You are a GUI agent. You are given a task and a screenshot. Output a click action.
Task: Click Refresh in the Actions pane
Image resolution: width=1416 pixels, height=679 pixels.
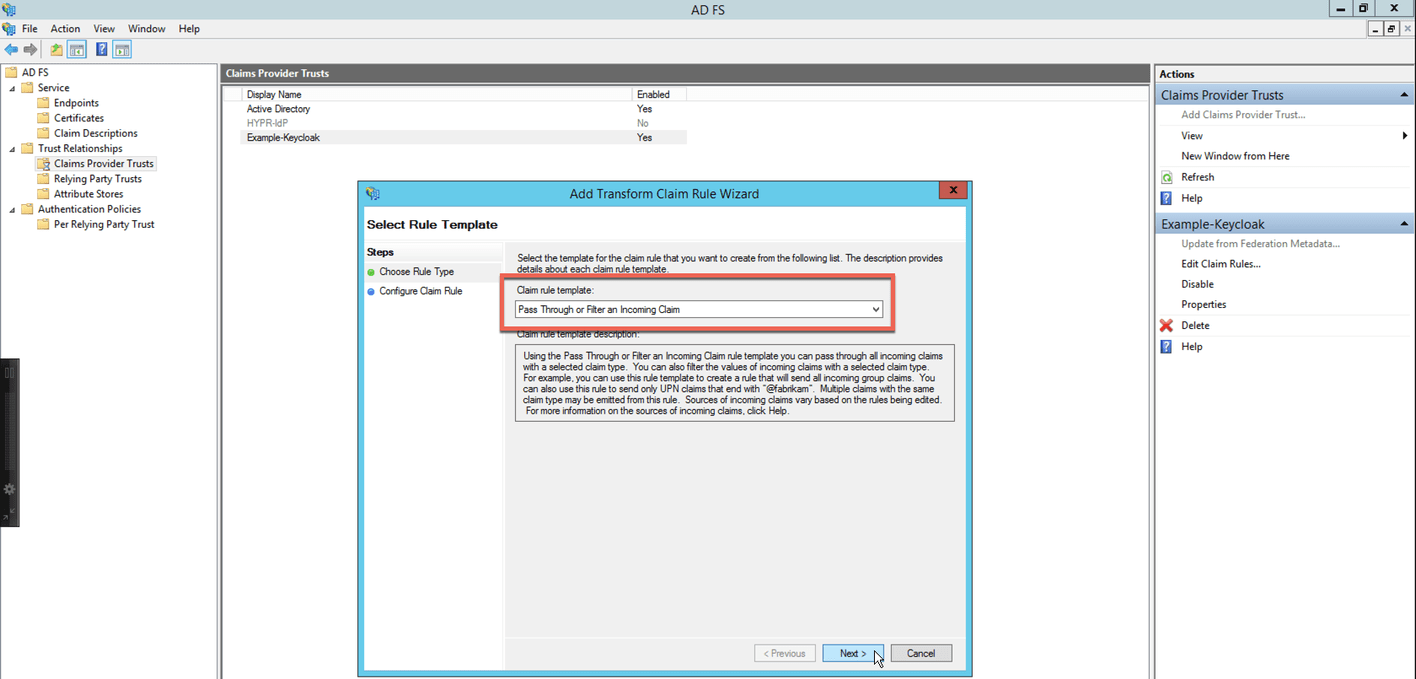coord(1197,177)
